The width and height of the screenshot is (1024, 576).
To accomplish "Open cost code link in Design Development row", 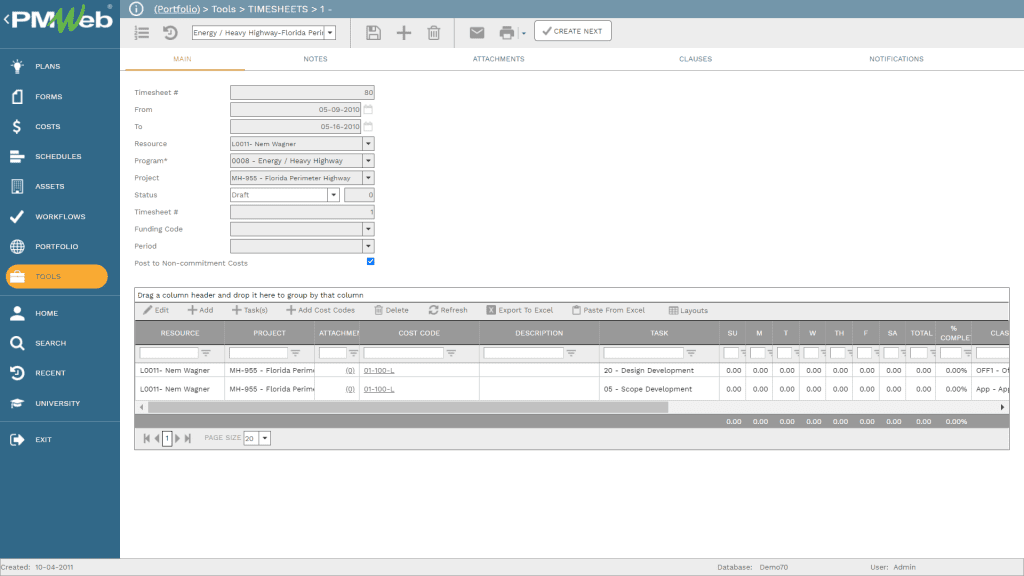I will tap(379, 370).
